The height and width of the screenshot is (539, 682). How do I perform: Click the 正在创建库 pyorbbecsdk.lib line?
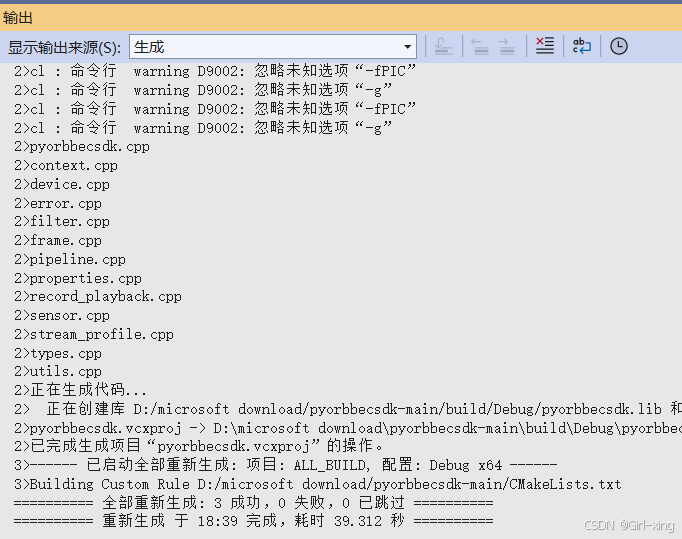348,409
